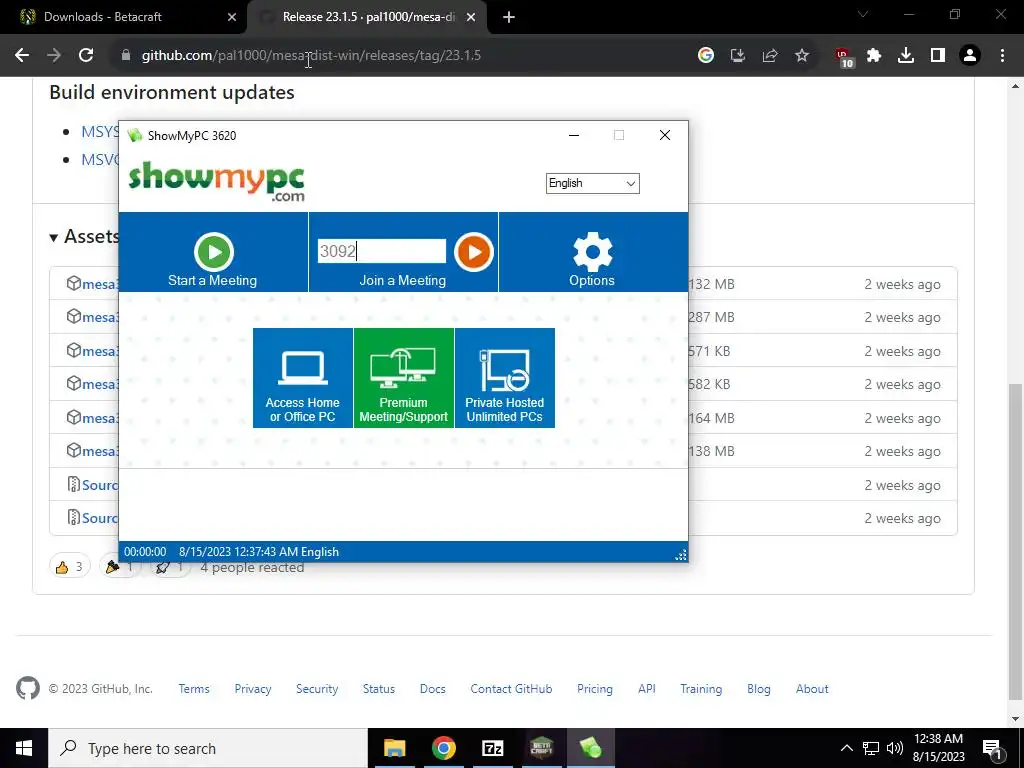Open the Training footer link

(x=701, y=689)
